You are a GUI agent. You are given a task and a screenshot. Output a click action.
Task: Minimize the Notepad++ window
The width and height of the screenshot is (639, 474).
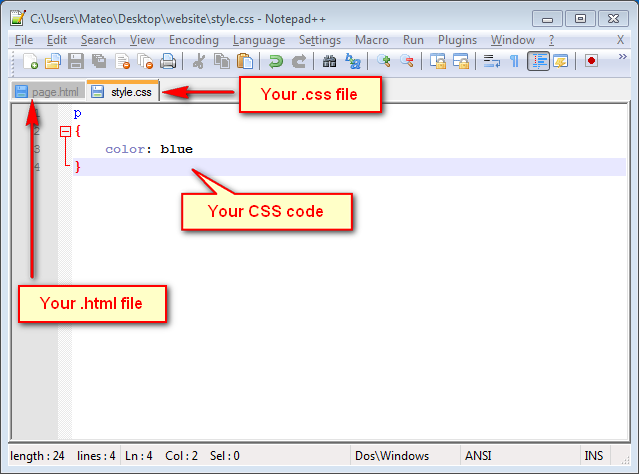[x=547, y=19]
